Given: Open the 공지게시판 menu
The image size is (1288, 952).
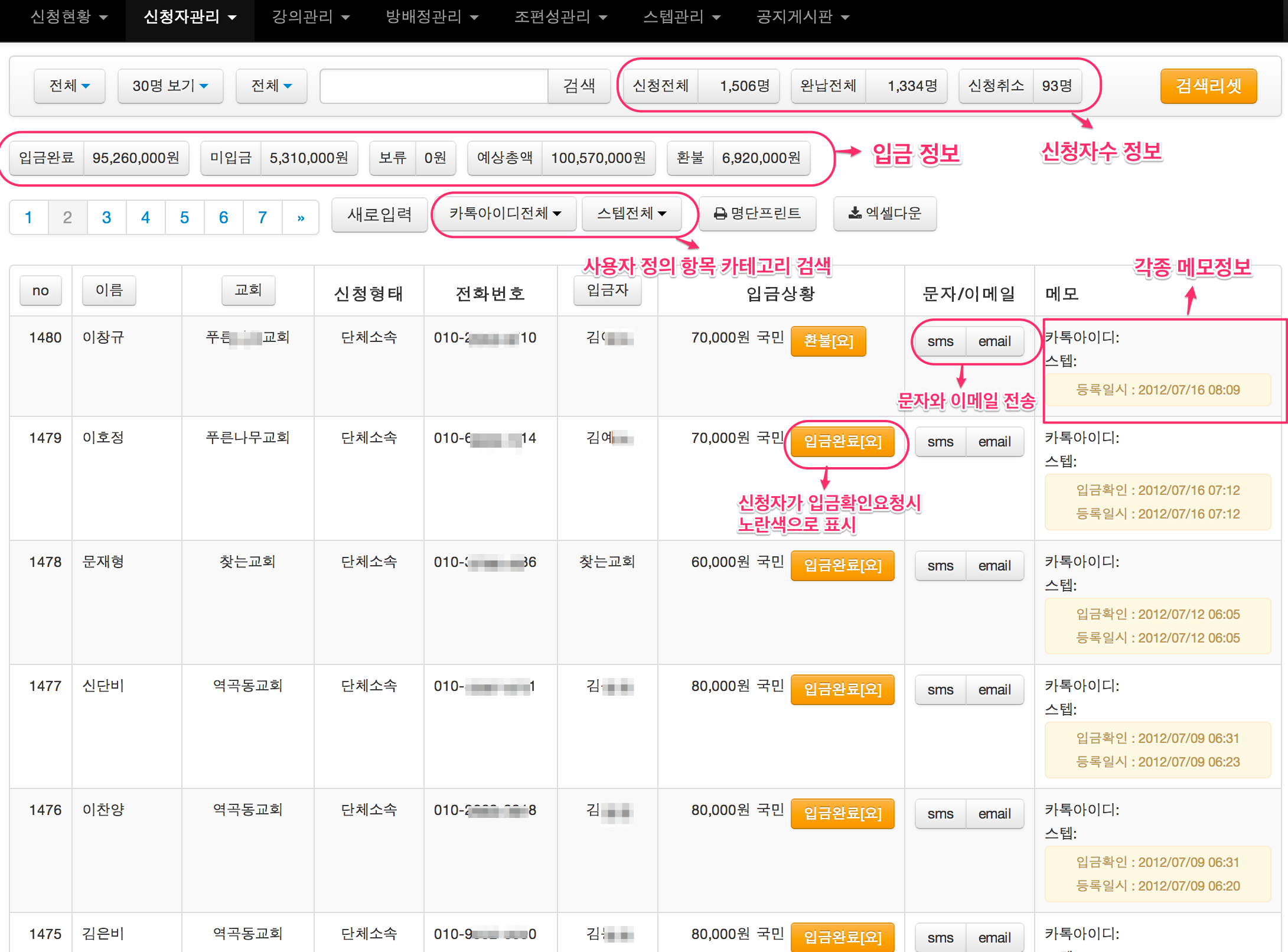Looking at the screenshot, I should [x=803, y=17].
